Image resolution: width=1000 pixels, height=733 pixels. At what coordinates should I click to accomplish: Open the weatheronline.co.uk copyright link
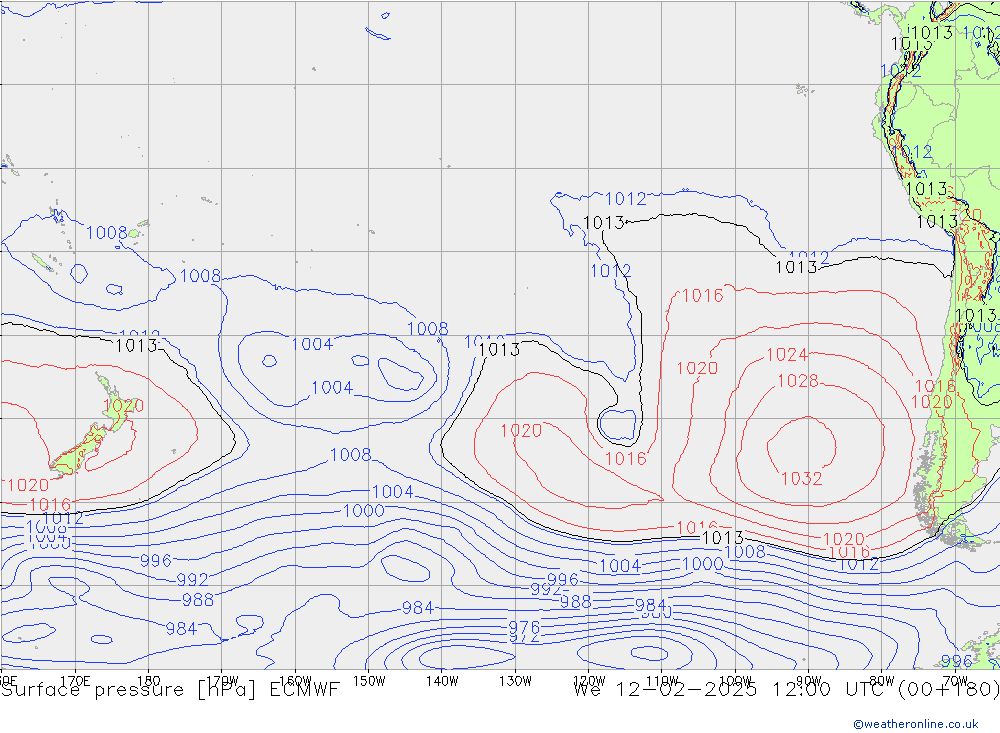915,723
